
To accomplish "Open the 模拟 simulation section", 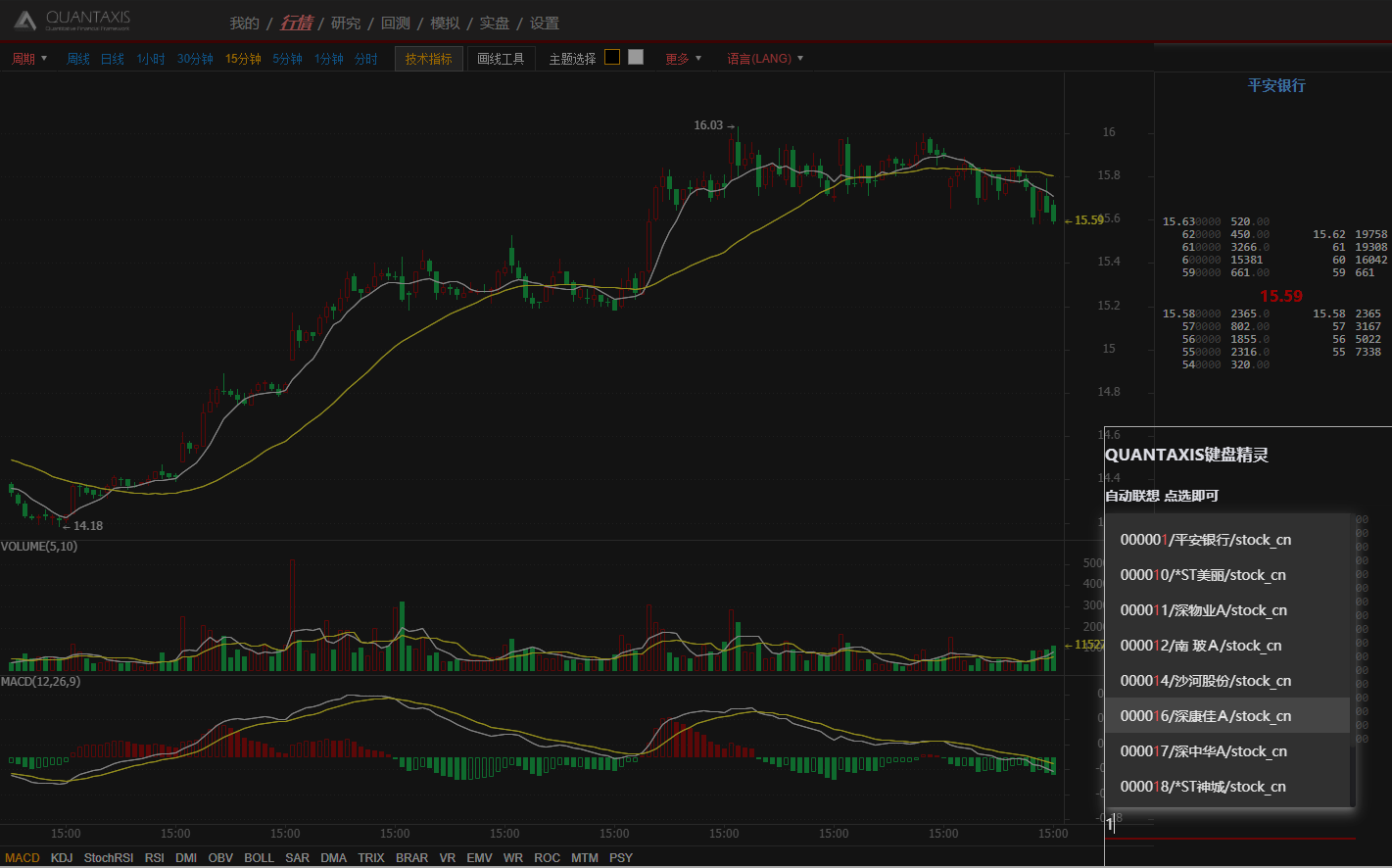I will point(445,24).
